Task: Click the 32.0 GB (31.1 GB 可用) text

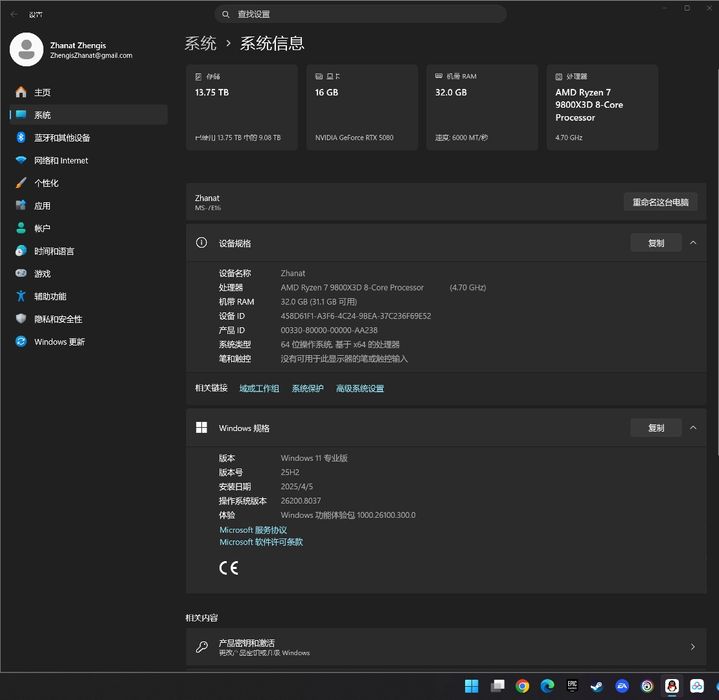Action: 319,302
